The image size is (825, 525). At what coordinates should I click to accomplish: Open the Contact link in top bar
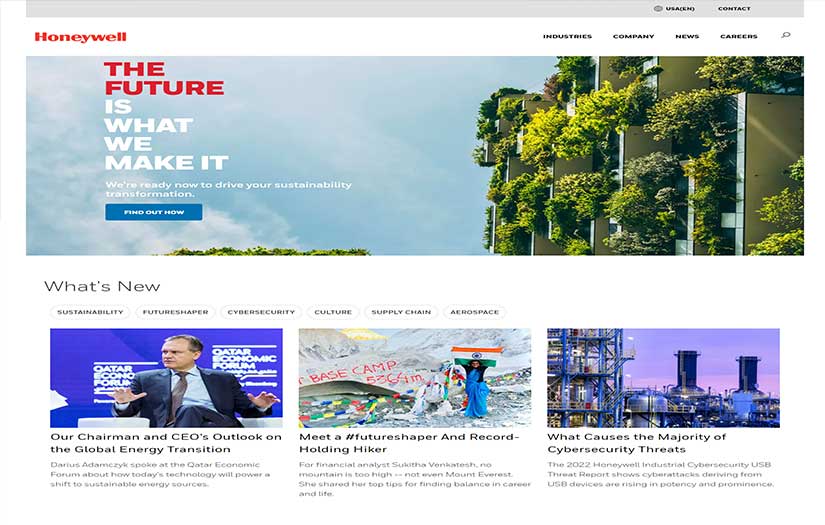(x=734, y=9)
